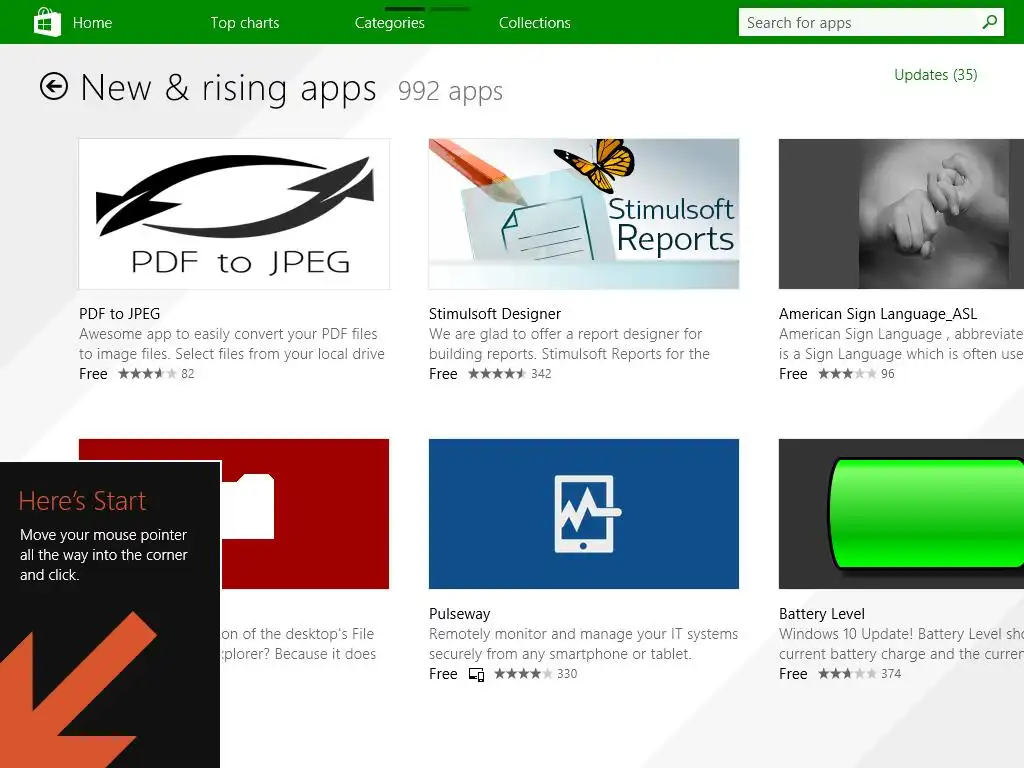Click the Battery Level title
This screenshot has width=1024, height=768.
click(822, 614)
